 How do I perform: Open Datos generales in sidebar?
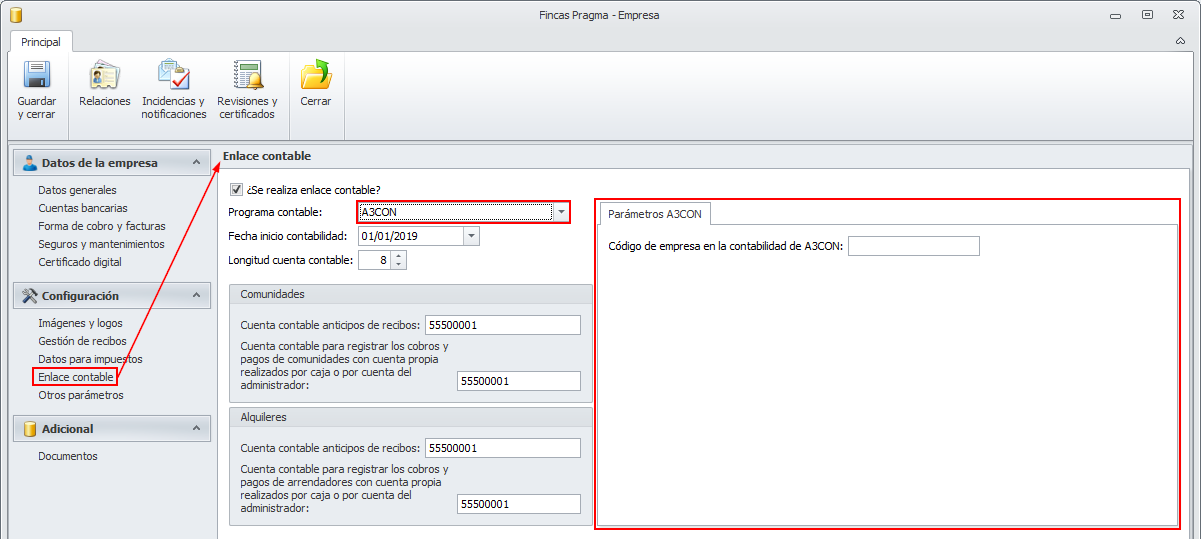[77, 190]
